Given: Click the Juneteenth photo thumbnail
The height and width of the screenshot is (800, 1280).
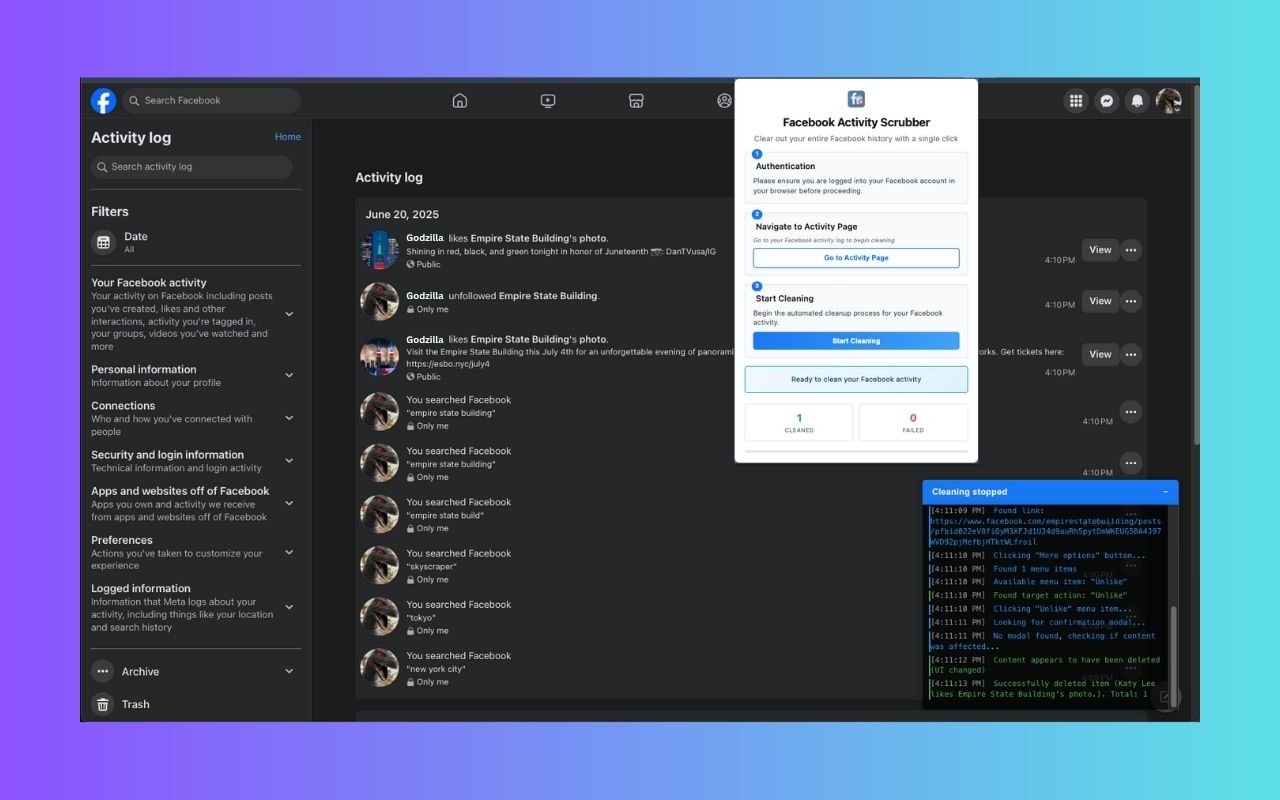Looking at the screenshot, I should pyautogui.click(x=380, y=250).
